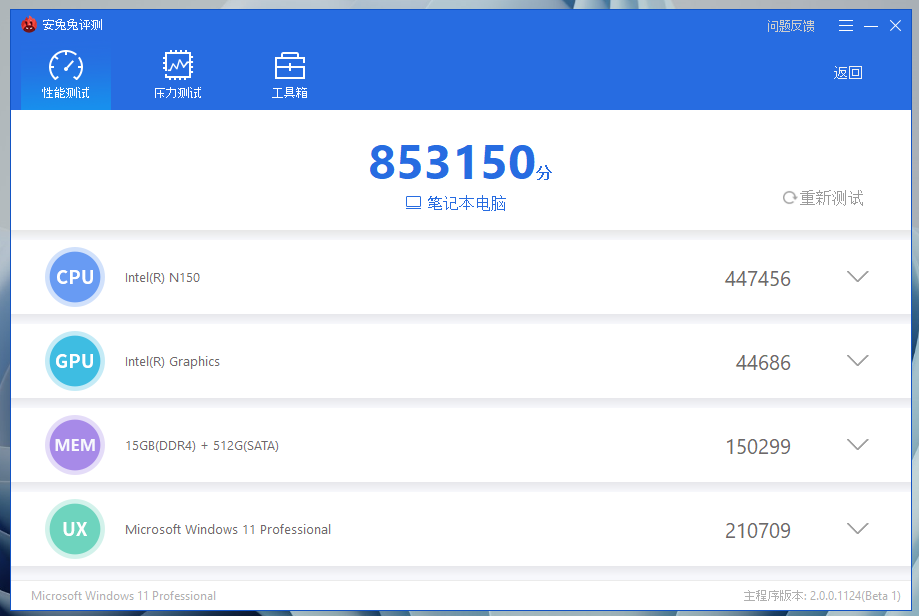The height and width of the screenshot is (616, 919).
Task: Click the status bar Windows 11 Professional text
Action: [124, 595]
